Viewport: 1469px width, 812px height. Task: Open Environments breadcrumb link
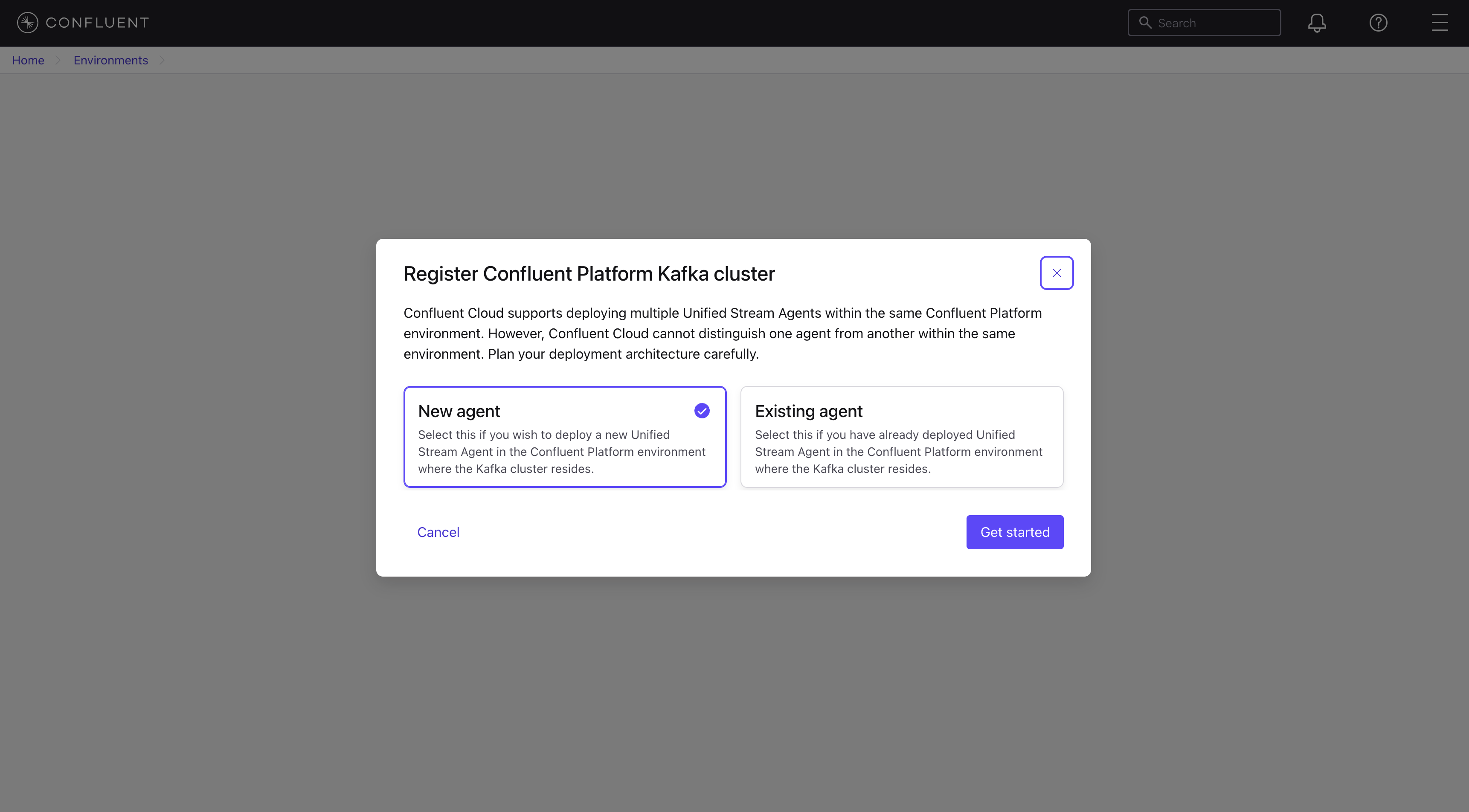(110, 61)
